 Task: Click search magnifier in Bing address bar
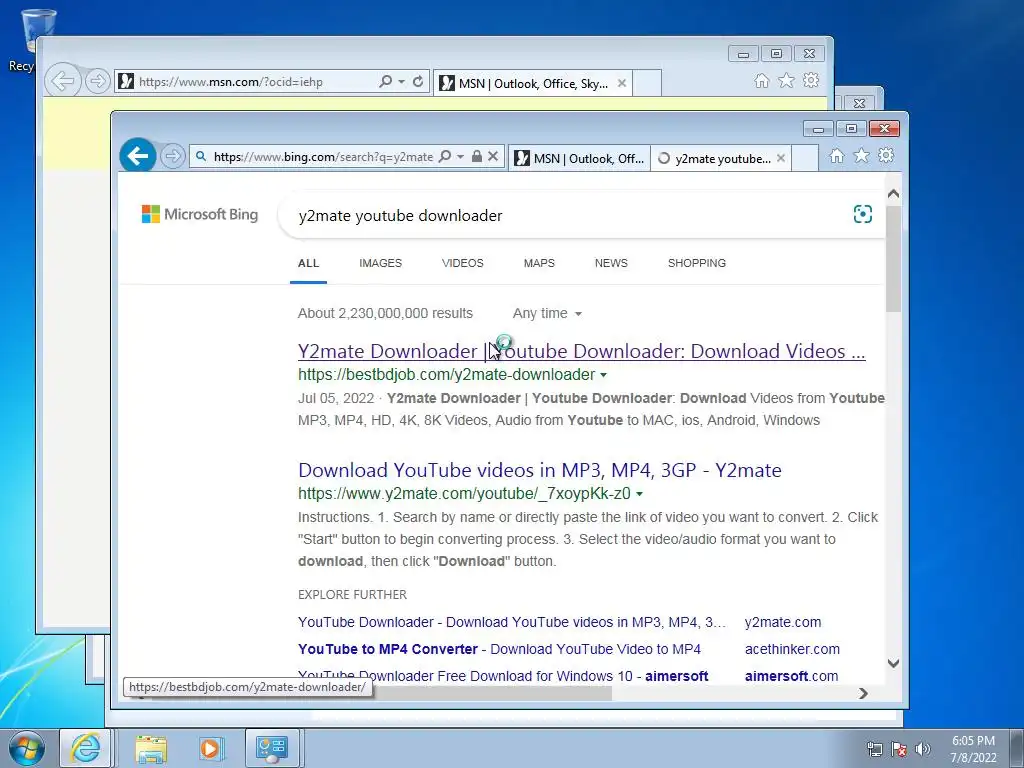445,157
